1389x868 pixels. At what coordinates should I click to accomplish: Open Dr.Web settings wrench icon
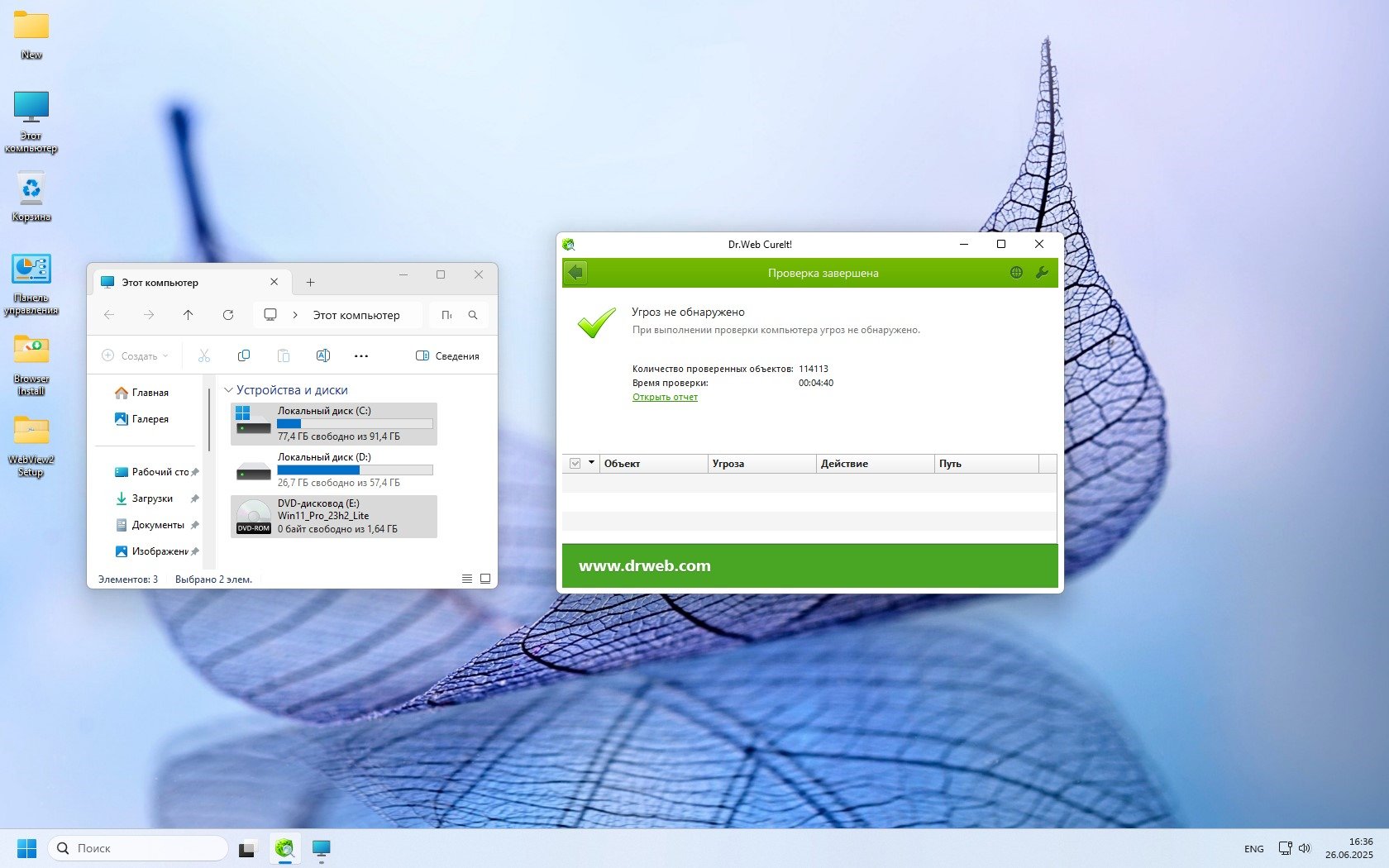point(1042,273)
